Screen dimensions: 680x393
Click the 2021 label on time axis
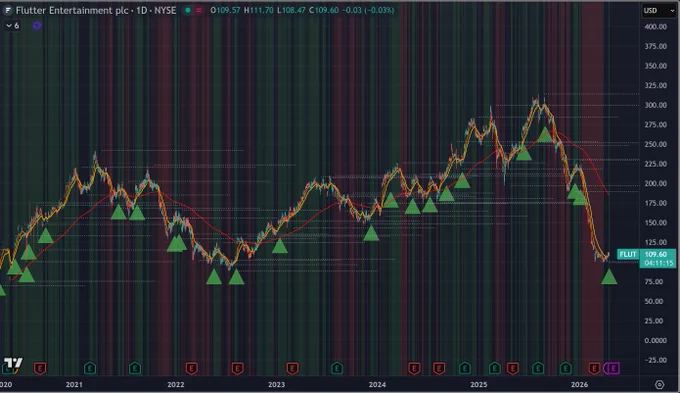coord(74,384)
